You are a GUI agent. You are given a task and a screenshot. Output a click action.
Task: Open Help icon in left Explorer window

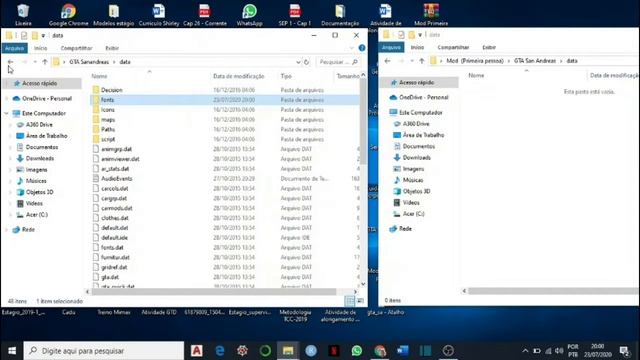click(362, 48)
